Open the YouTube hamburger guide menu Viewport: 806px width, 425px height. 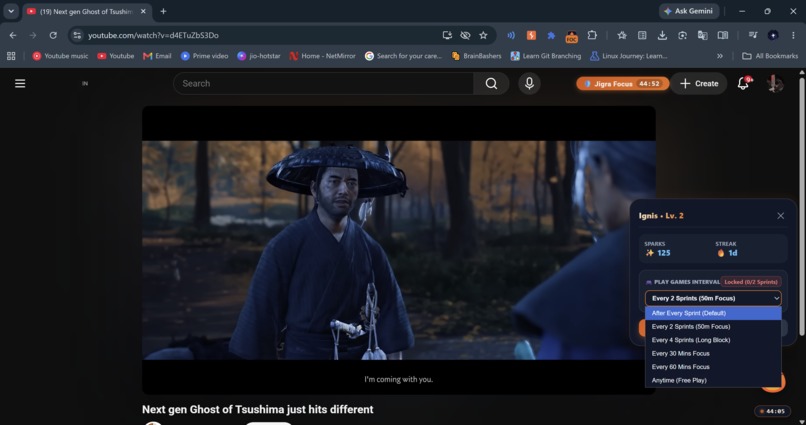tap(20, 83)
